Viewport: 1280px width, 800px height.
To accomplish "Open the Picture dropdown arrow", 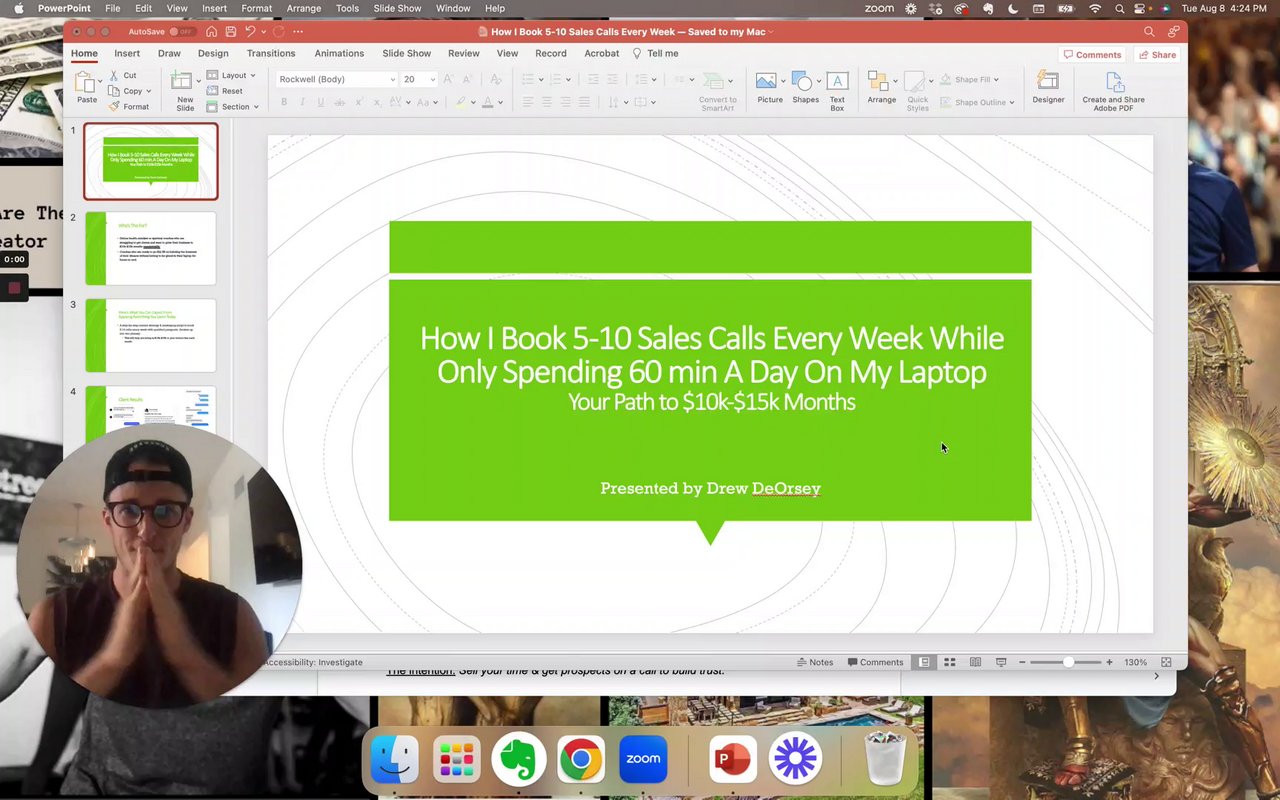I will 783,80.
